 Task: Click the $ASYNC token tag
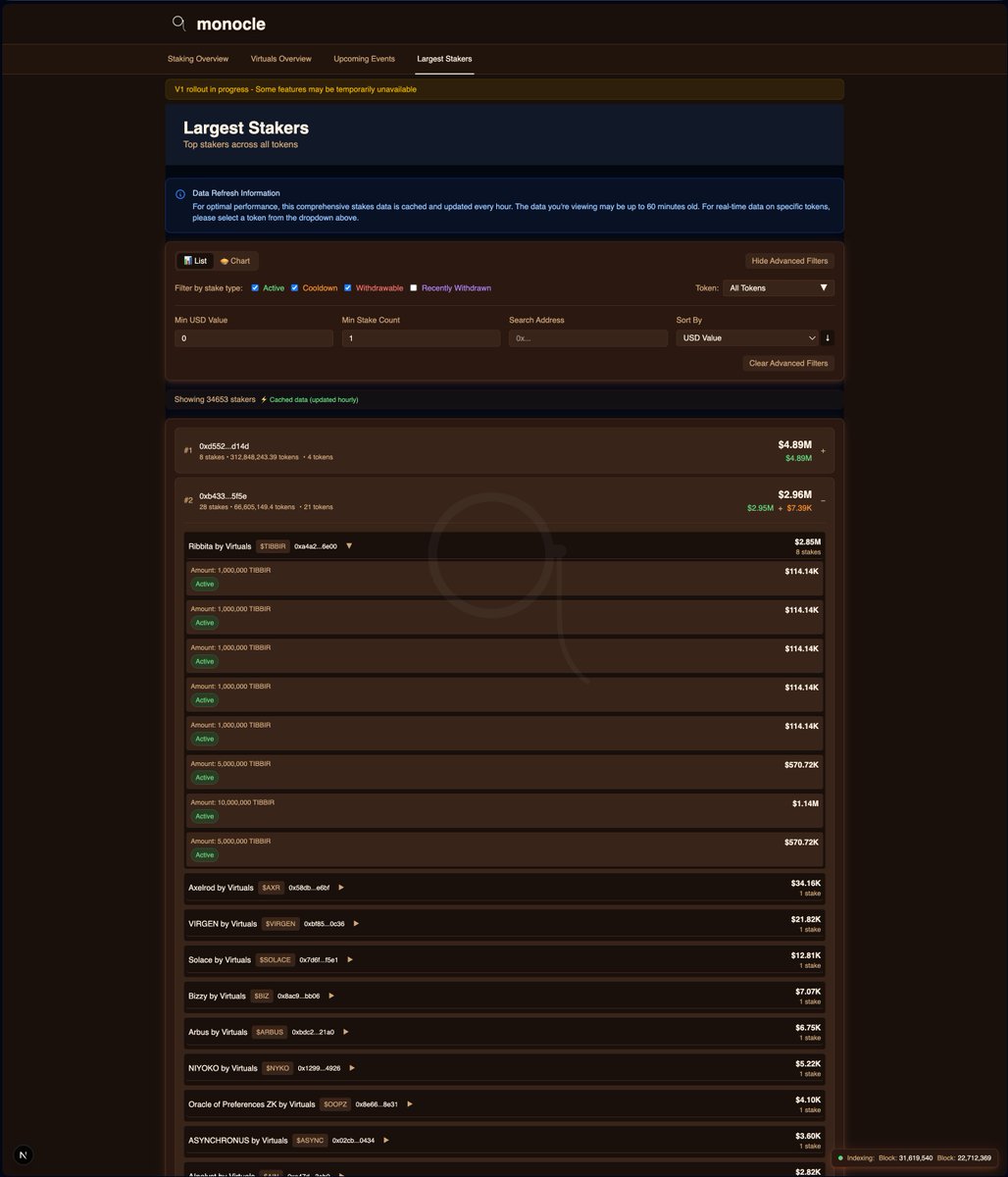(x=310, y=1141)
